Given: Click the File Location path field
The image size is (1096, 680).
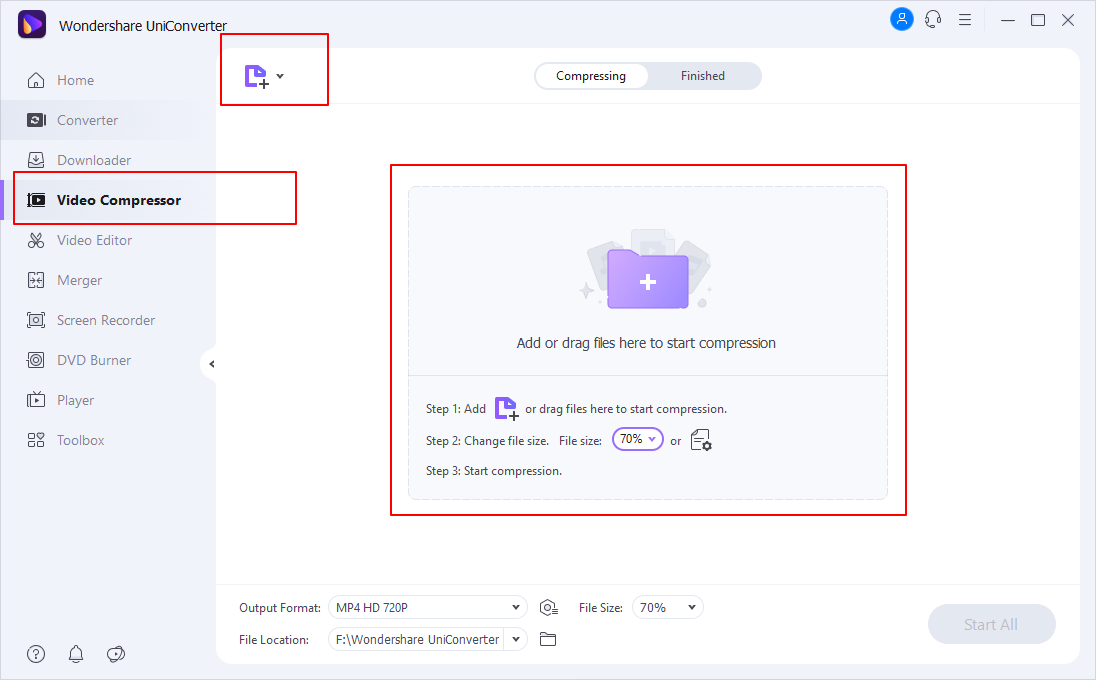Looking at the screenshot, I should pyautogui.click(x=417, y=639).
